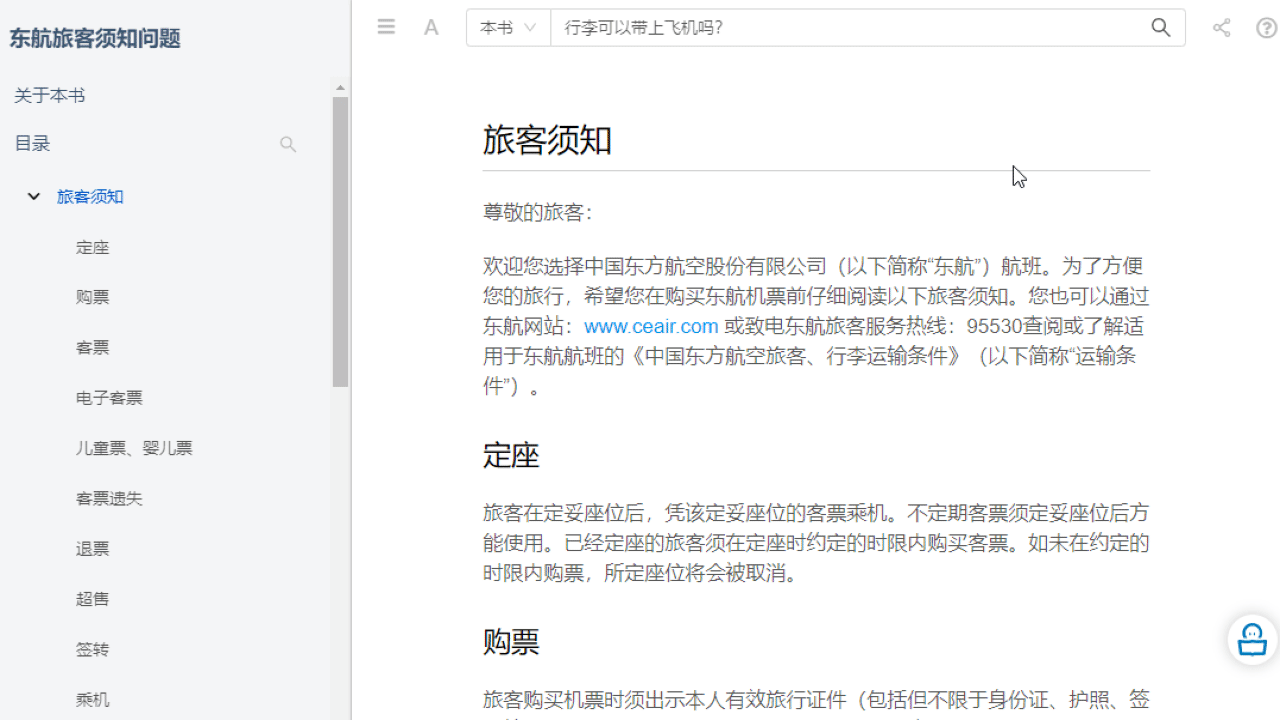Click the 购票 heading in content
Viewport: 1280px width, 720px height.
point(511,641)
